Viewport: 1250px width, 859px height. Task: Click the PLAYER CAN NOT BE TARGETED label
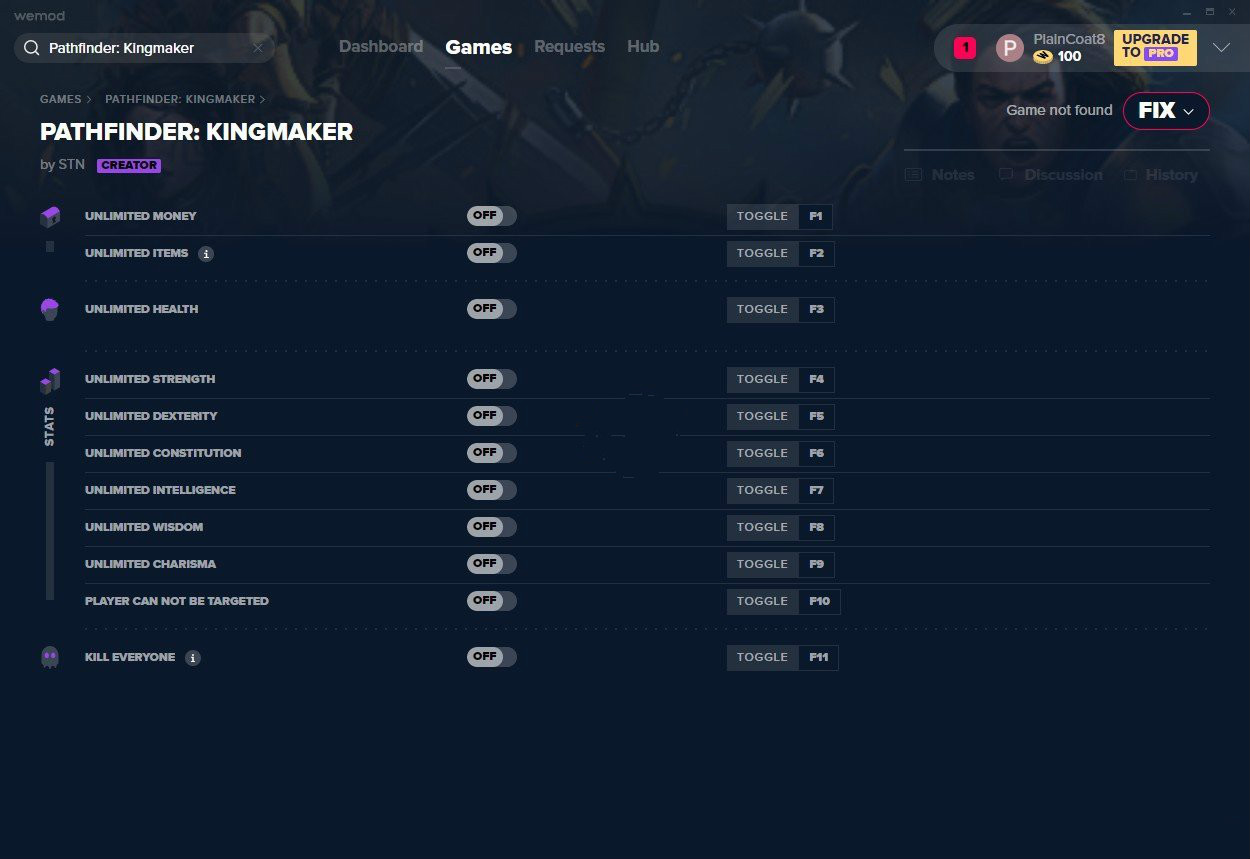coord(177,601)
